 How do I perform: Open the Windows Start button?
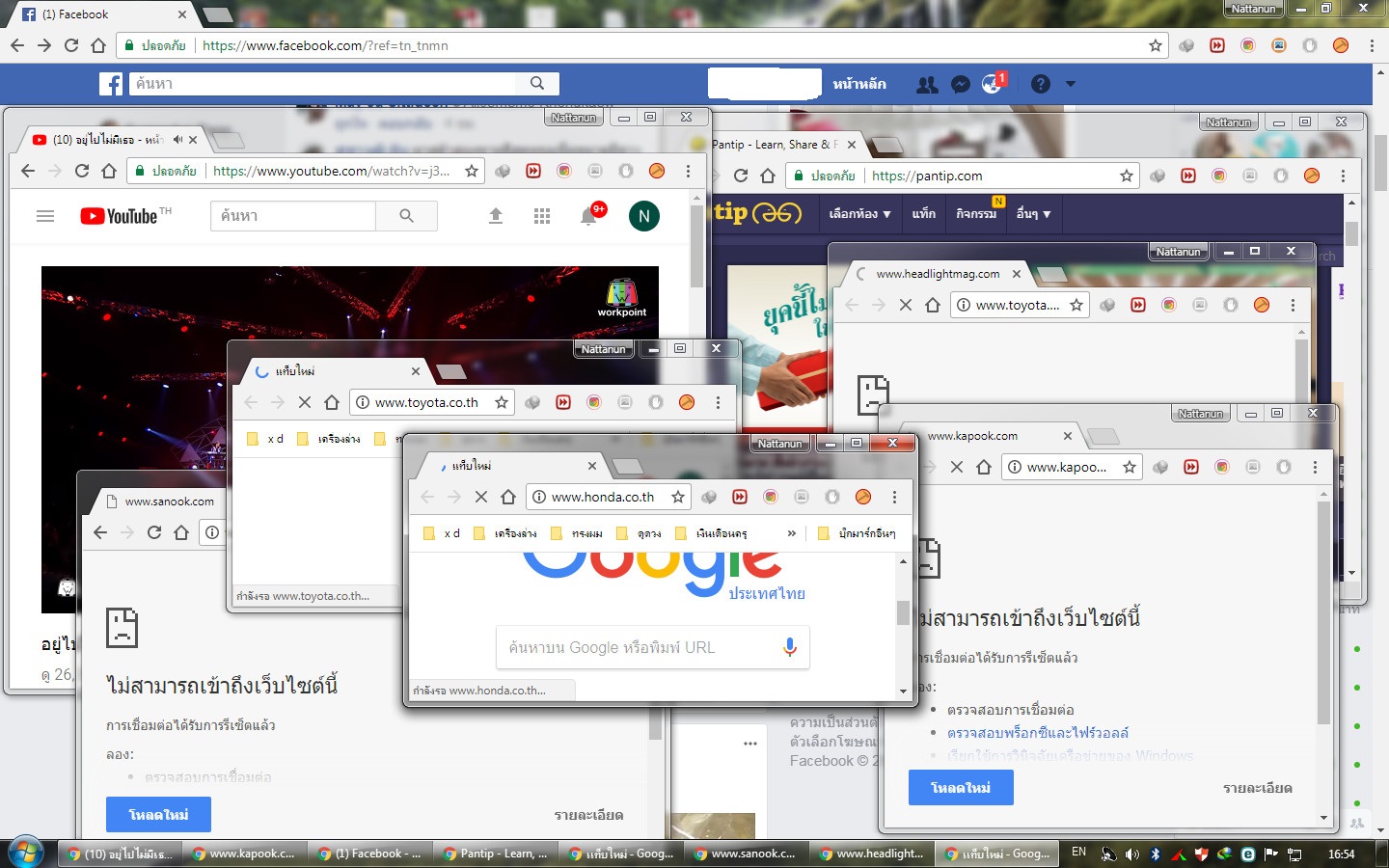click(26, 854)
